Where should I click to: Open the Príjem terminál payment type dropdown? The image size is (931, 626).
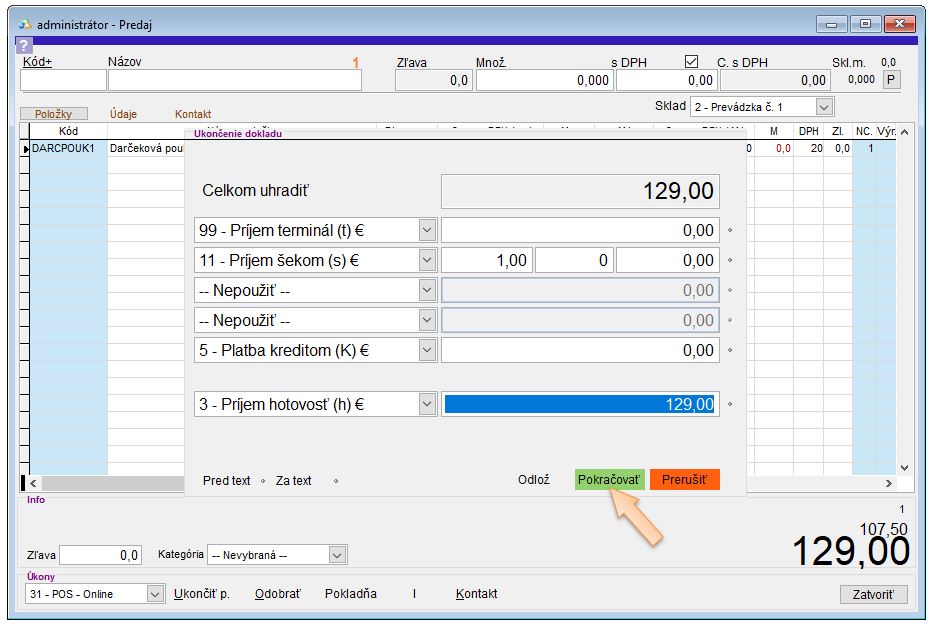click(427, 230)
